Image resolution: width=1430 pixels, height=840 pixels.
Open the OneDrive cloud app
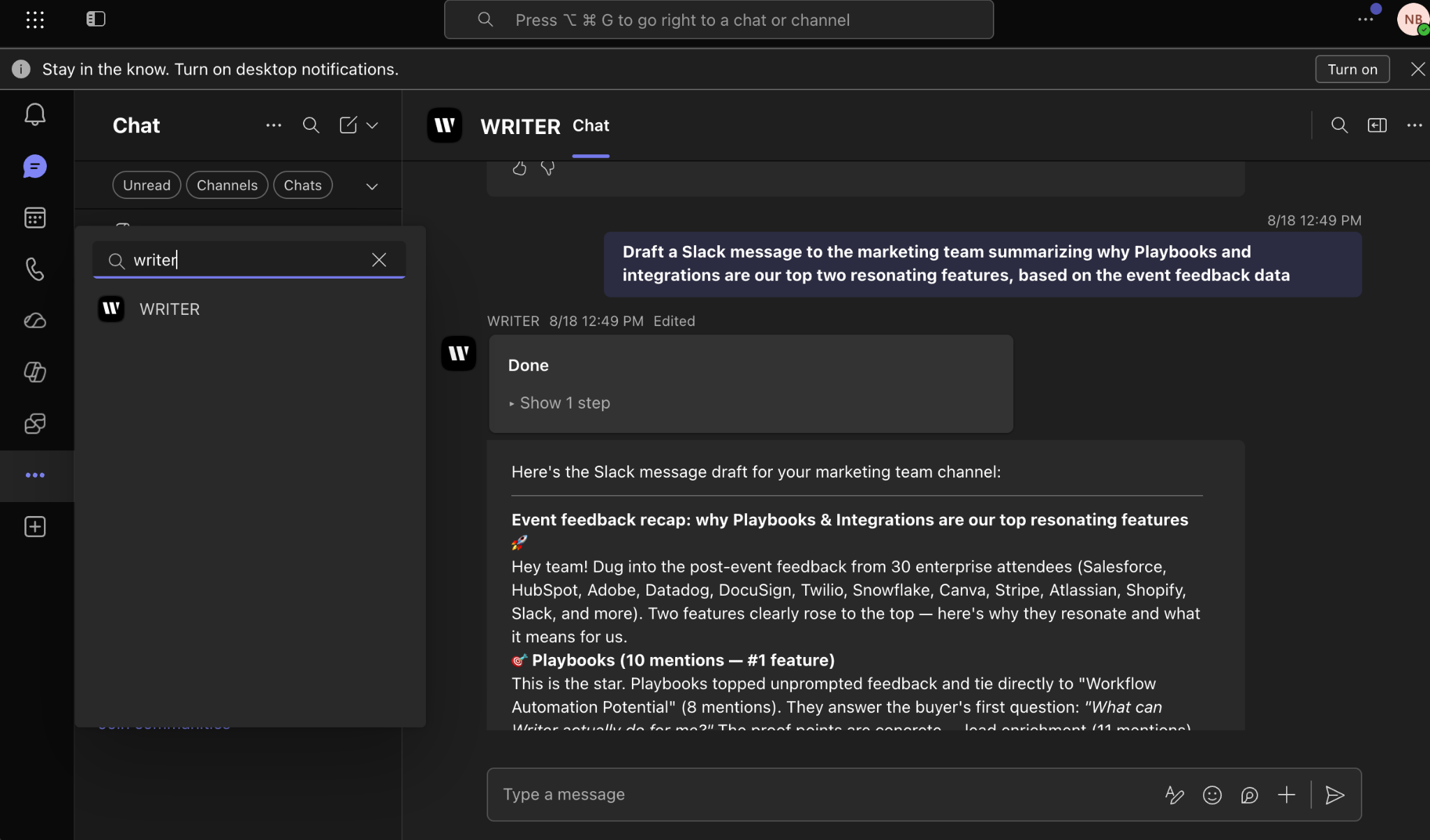pos(35,320)
